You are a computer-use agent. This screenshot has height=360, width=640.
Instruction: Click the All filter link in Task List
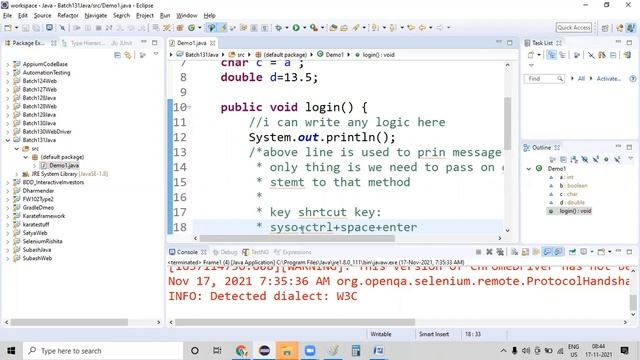point(581,78)
